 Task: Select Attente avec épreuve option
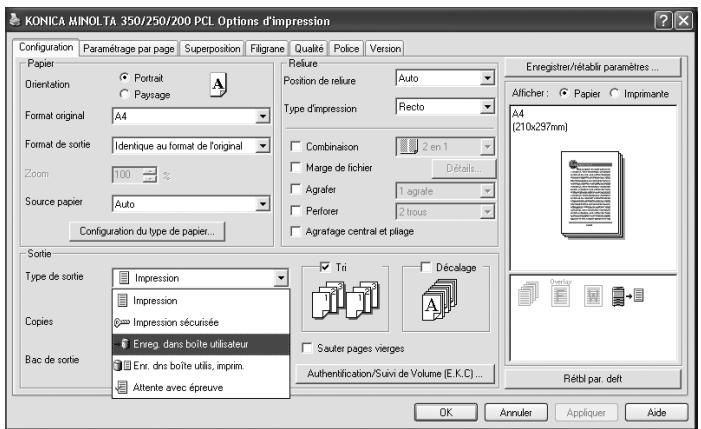tap(201, 387)
